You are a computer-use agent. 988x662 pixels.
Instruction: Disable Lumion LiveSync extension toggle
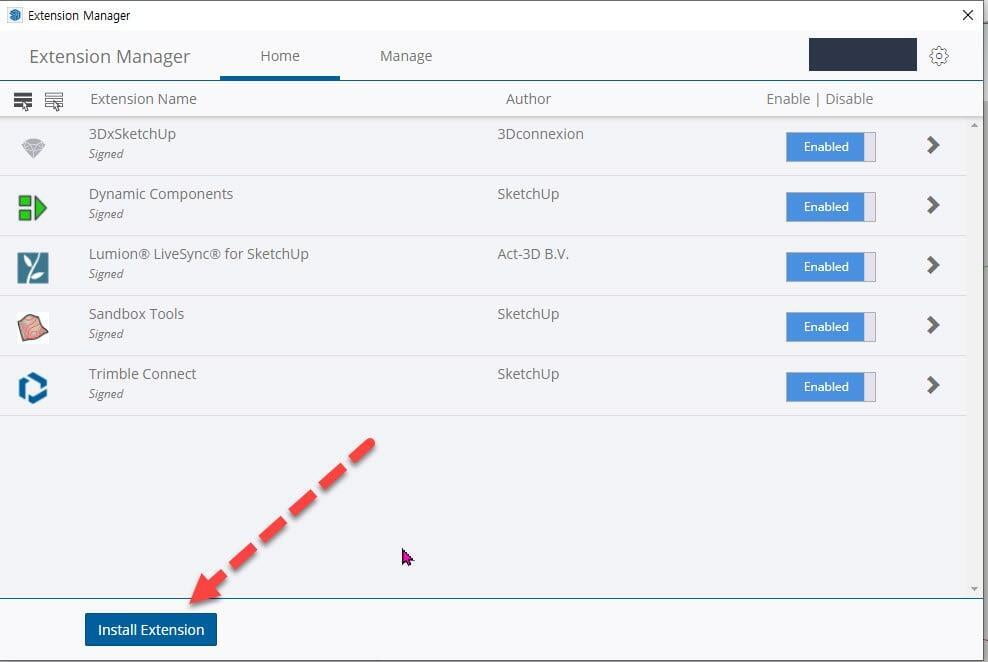click(830, 266)
